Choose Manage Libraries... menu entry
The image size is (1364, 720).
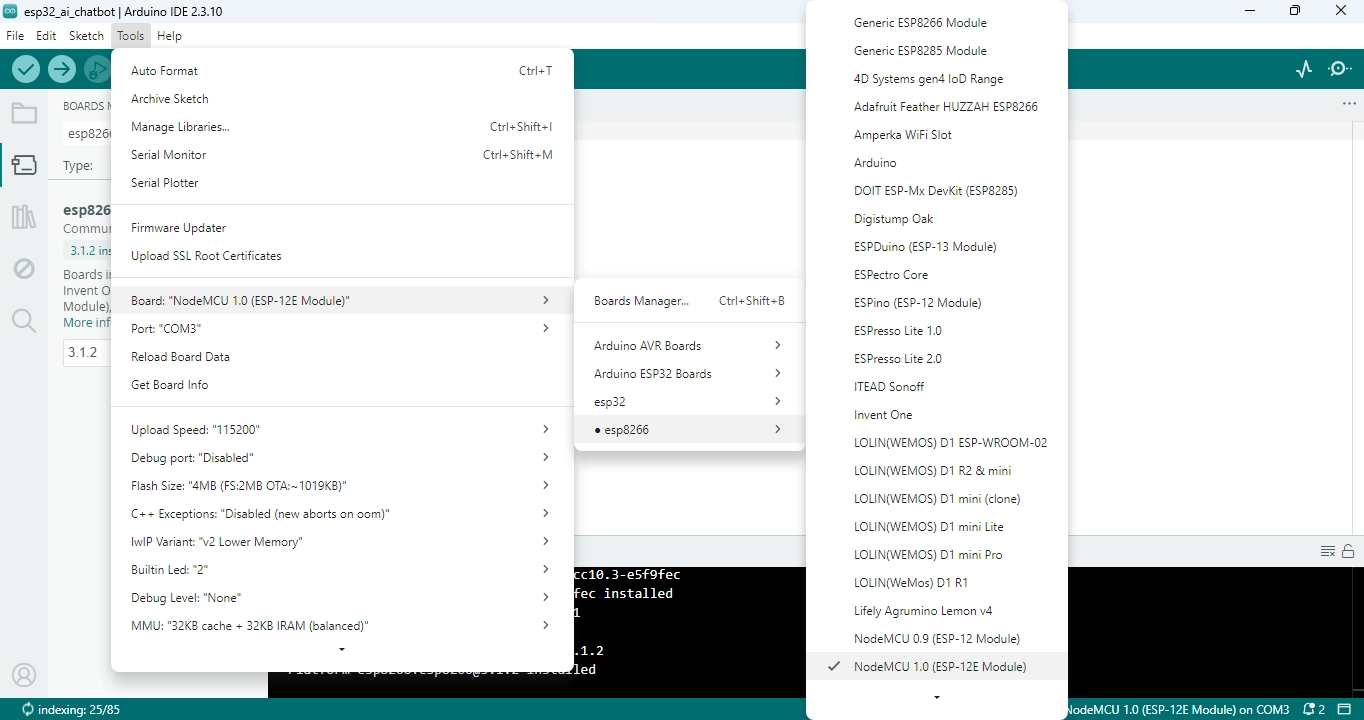coord(342,127)
